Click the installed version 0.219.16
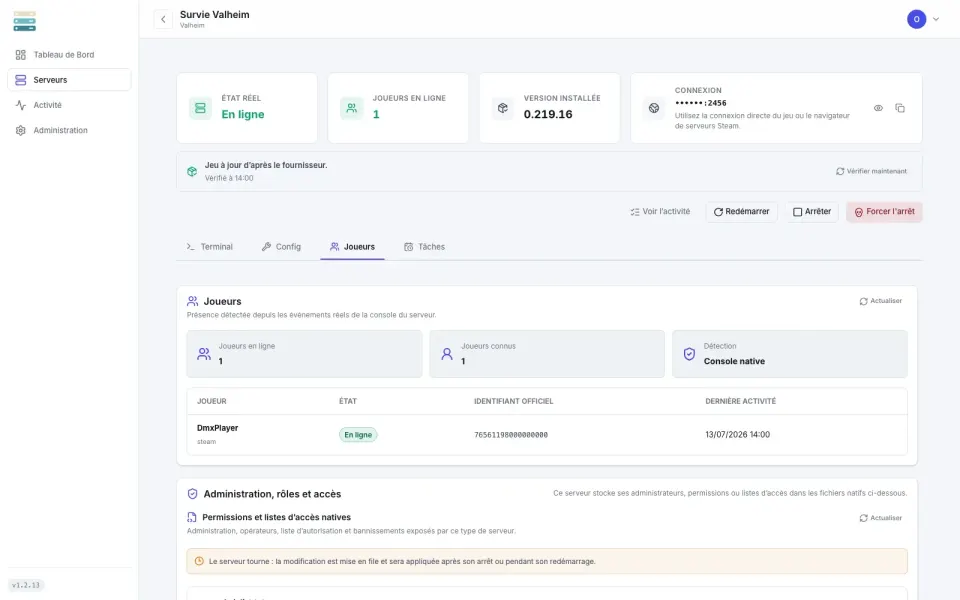Image resolution: width=960 pixels, height=600 pixels. [x=548, y=114]
